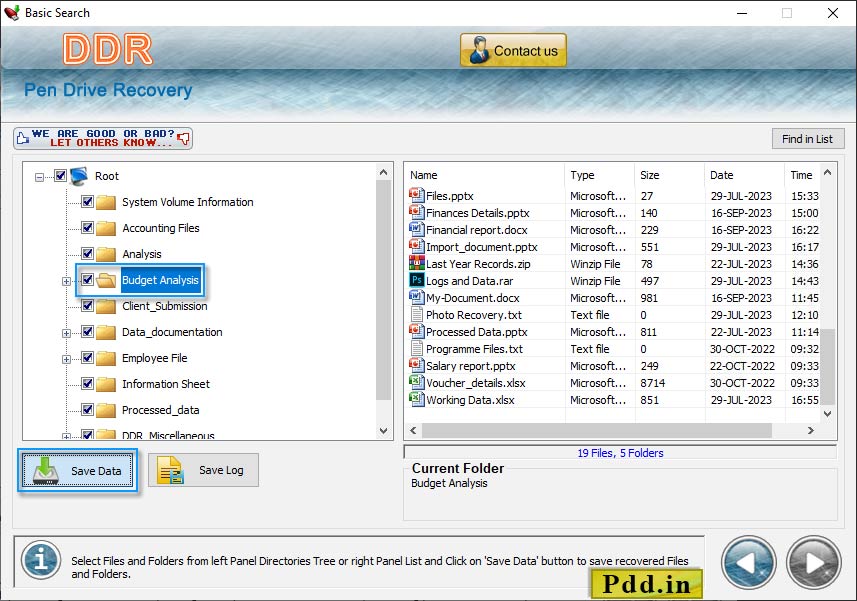Uncheck the Root checkbox

coord(60,175)
